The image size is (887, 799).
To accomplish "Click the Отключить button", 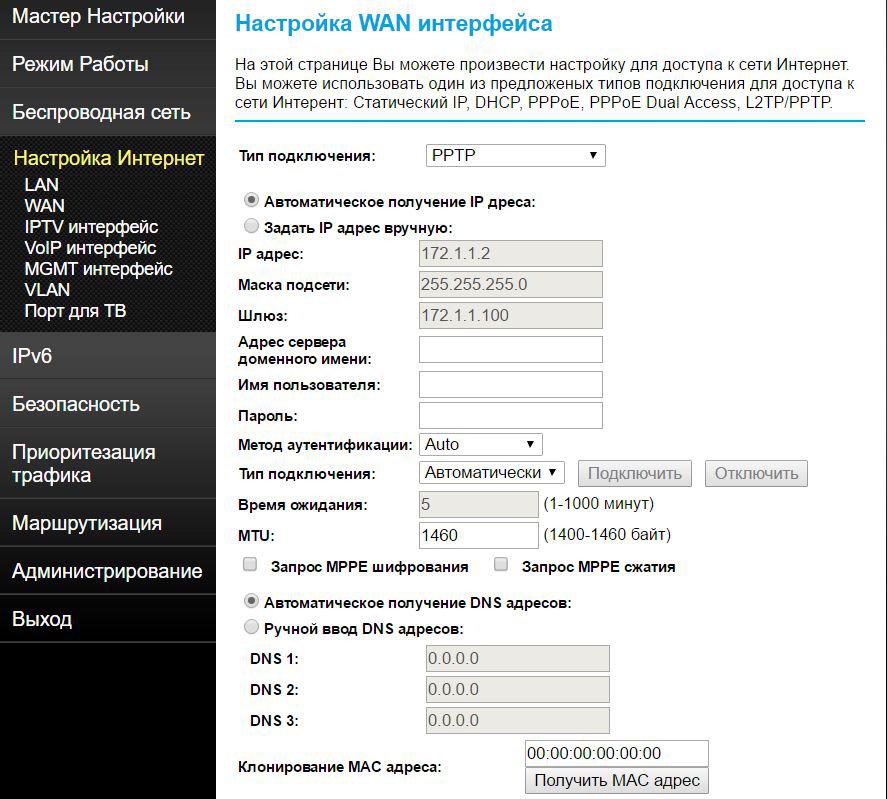I will tap(756, 473).
